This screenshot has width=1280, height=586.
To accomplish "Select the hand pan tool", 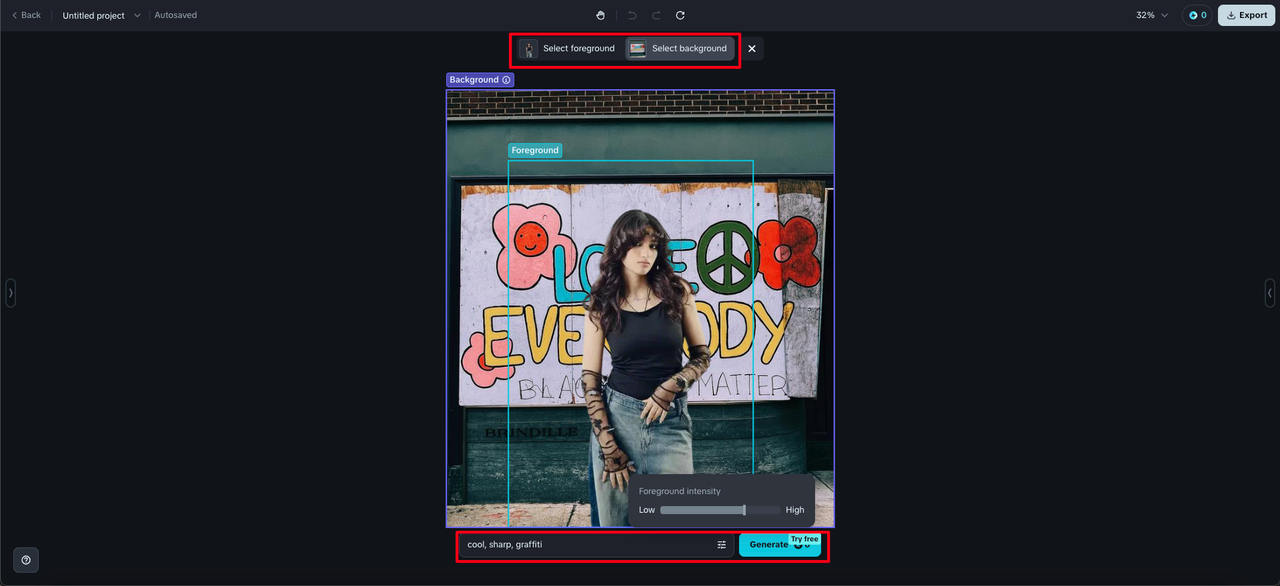I will 600,15.
